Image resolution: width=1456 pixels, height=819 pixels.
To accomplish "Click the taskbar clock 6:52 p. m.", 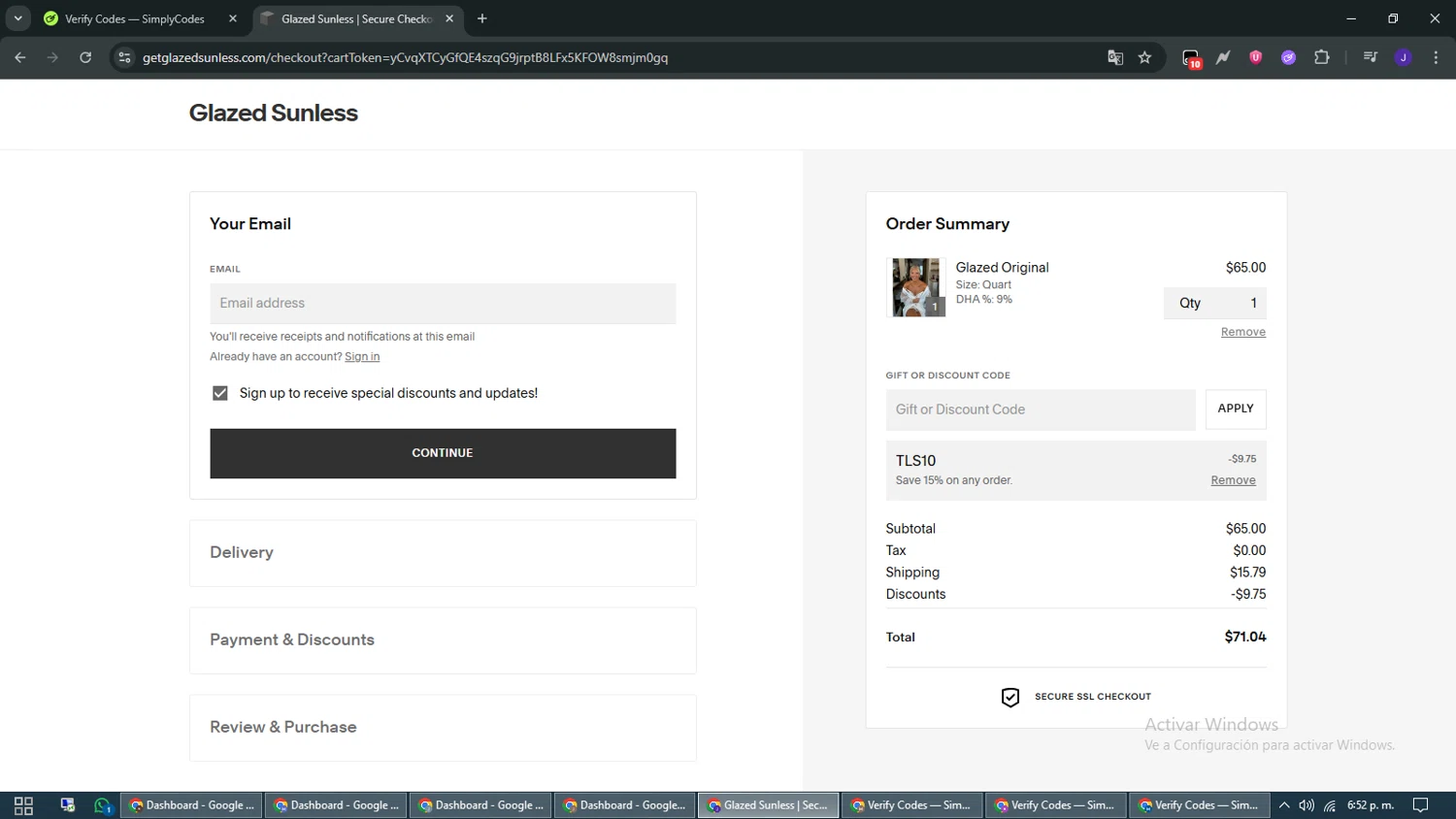I will point(1371,805).
